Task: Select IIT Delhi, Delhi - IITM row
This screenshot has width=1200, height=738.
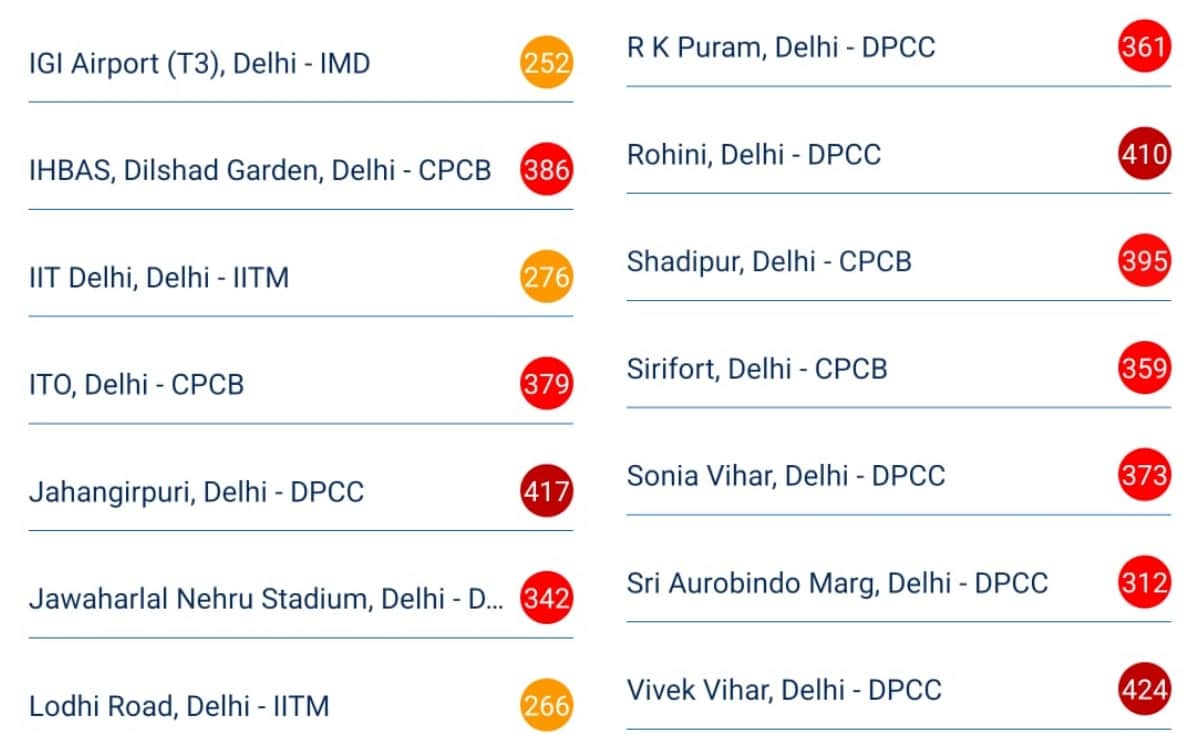Action: tap(159, 278)
